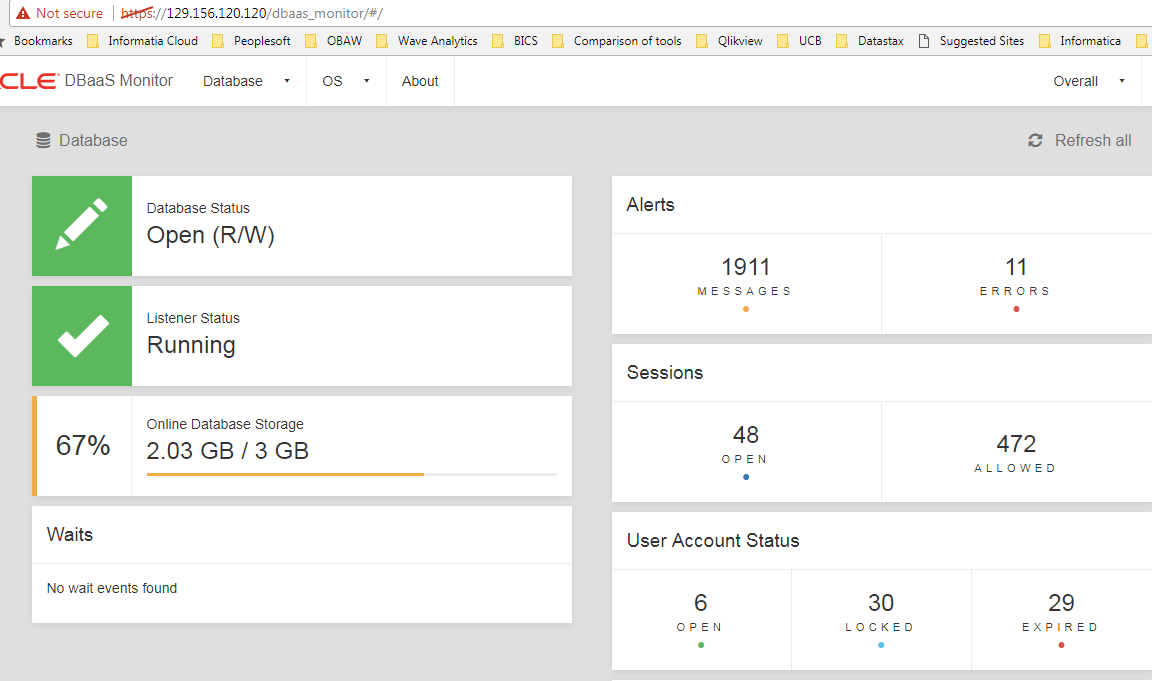
Task: Show the 30 locked user accounts
Action: click(x=880, y=612)
